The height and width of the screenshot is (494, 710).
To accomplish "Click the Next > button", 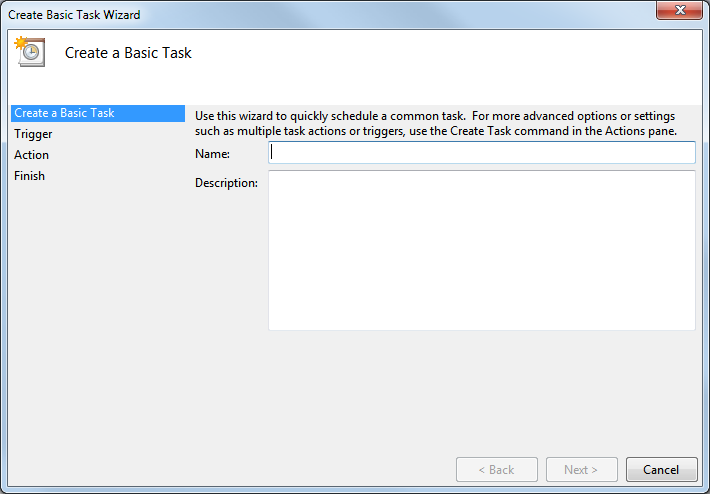I will [x=581, y=469].
